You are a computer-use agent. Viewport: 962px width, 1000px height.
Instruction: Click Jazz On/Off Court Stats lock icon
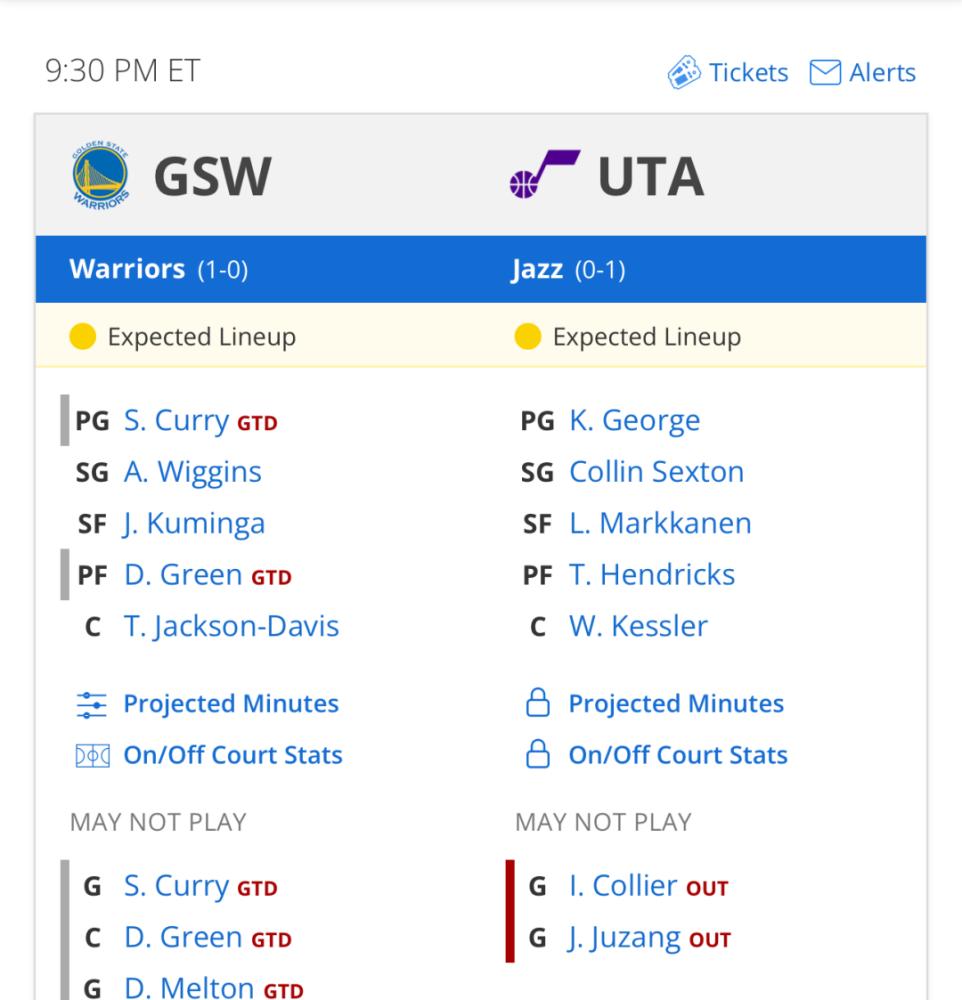[x=538, y=754]
